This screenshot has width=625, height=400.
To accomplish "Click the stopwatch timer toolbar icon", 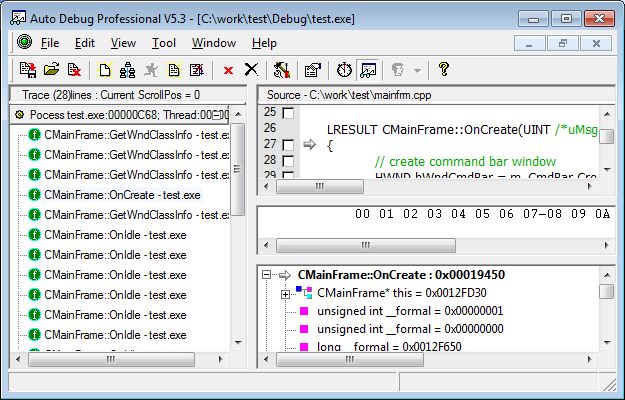I will tap(344, 70).
